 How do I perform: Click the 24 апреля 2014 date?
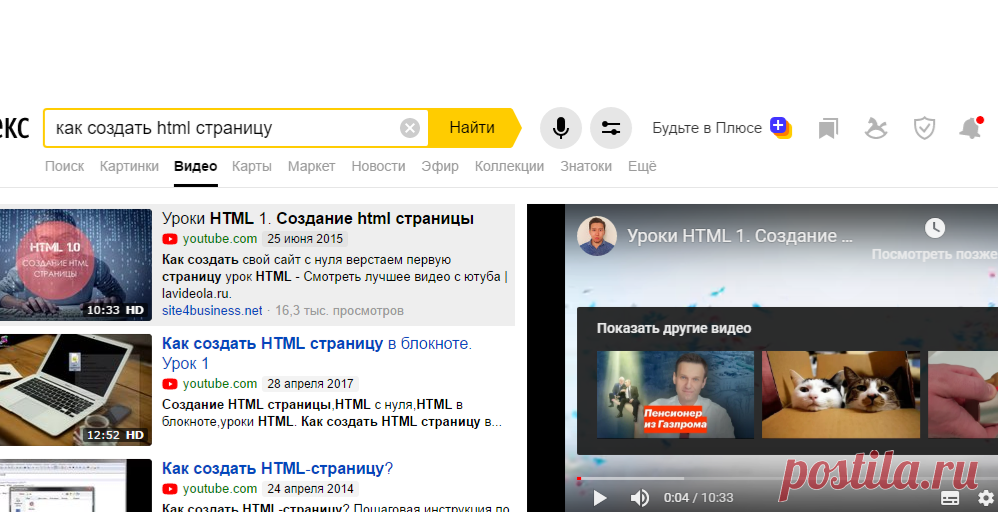pyautogui.click(x=311, y=489)
